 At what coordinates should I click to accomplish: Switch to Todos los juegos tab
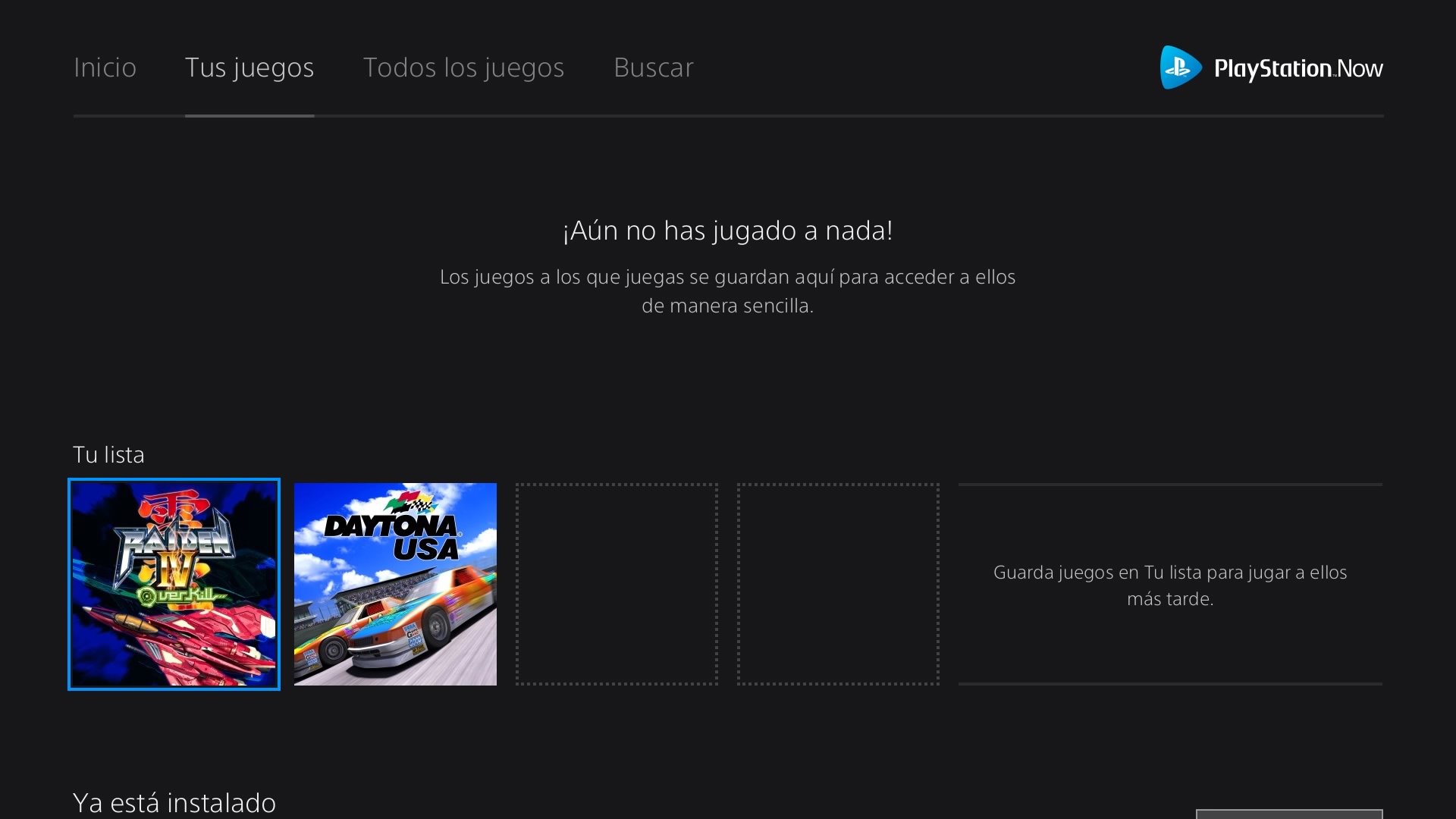pyautogui.click(x=463, y=67)
